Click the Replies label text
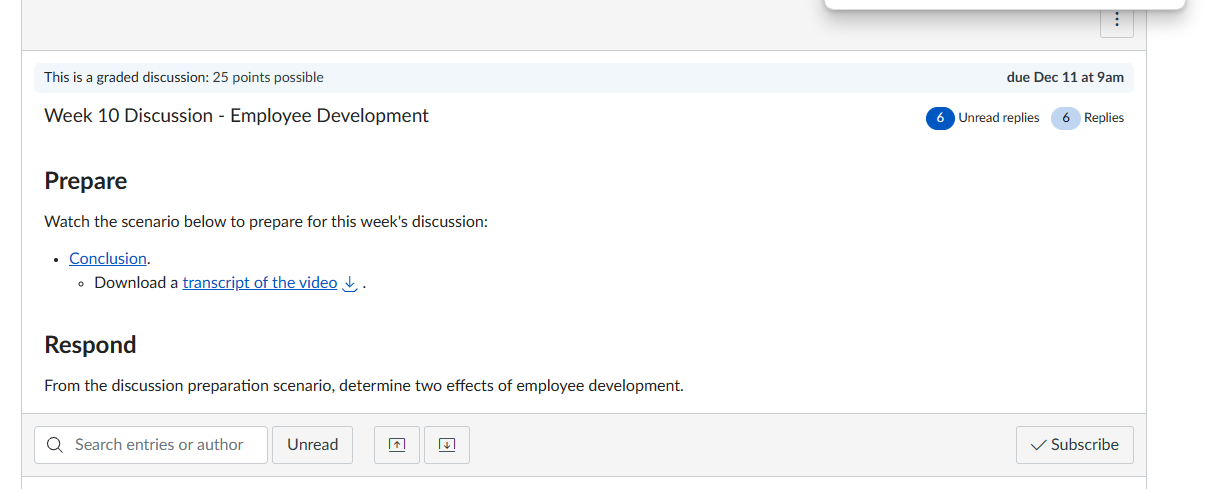This screenshot has width=1212, height=489. [1104, 118]
